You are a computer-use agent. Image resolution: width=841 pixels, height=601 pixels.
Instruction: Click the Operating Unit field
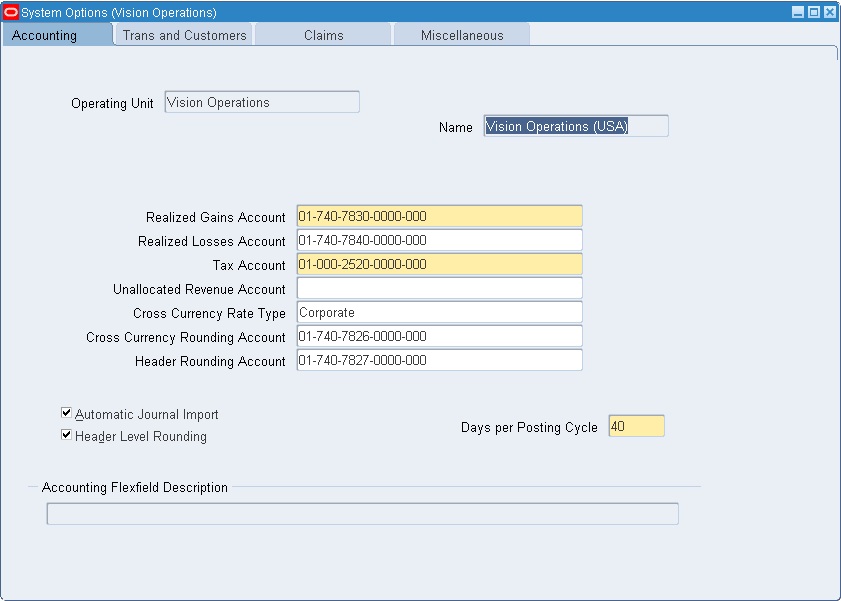pyautogui.click(x=262, y=102)
